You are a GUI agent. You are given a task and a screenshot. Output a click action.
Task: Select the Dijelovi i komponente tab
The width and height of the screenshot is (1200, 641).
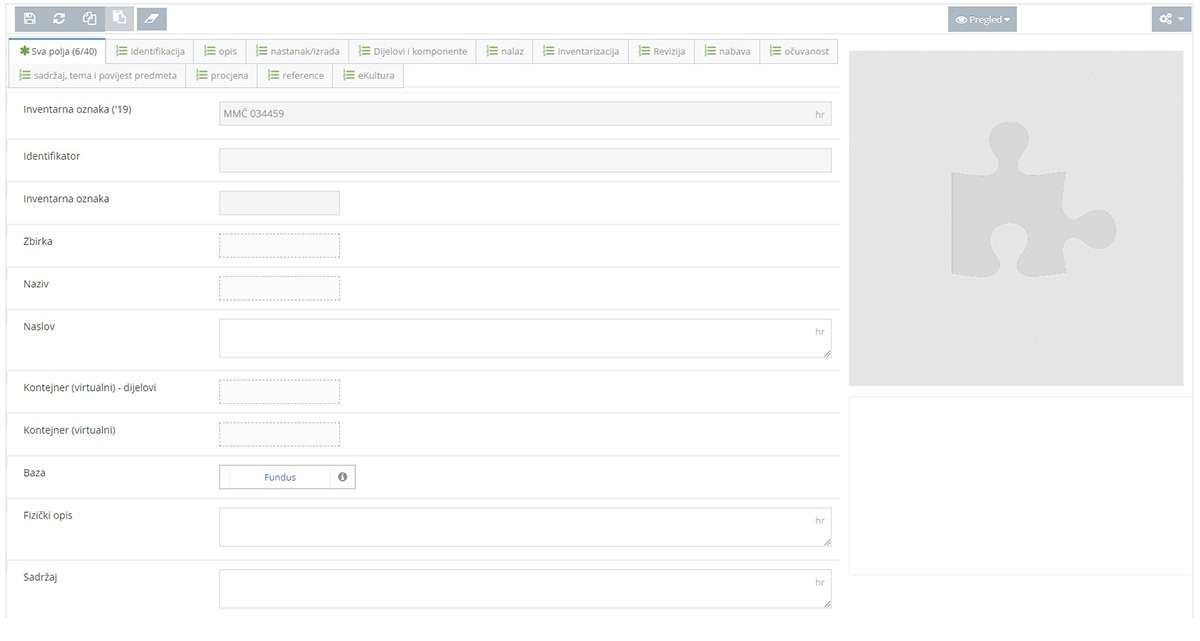412,51
